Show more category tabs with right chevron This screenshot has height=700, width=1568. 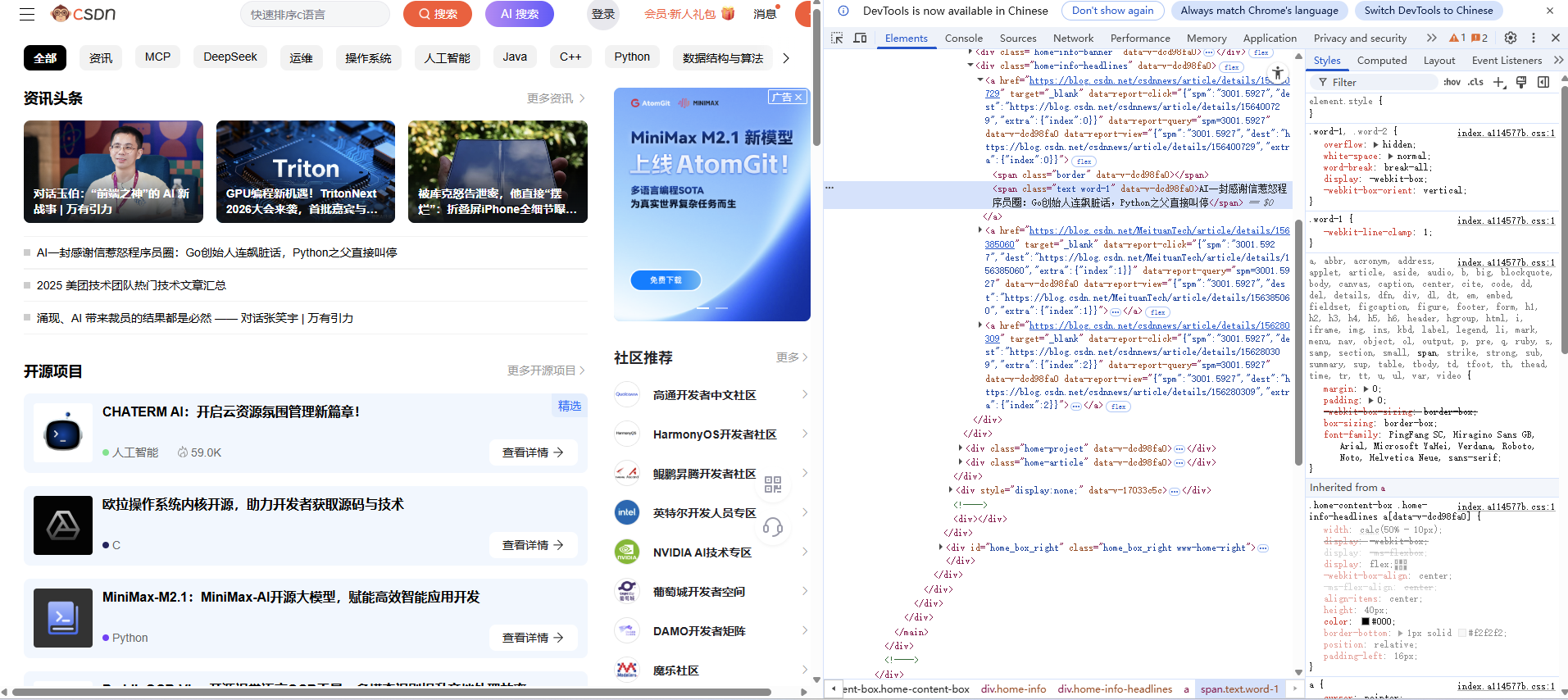pos(786,57)
